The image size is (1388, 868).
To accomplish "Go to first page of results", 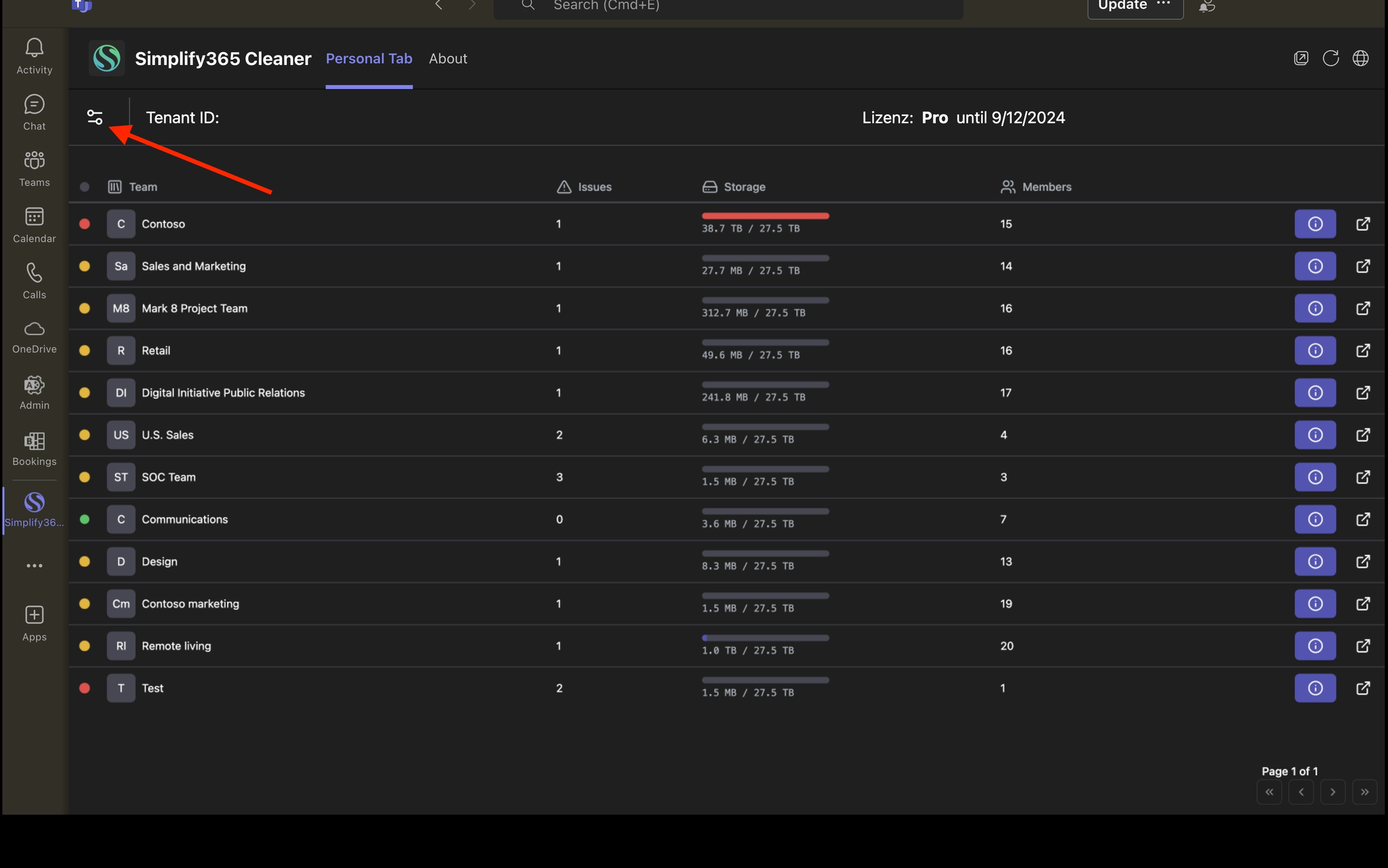I will 1269,791.
